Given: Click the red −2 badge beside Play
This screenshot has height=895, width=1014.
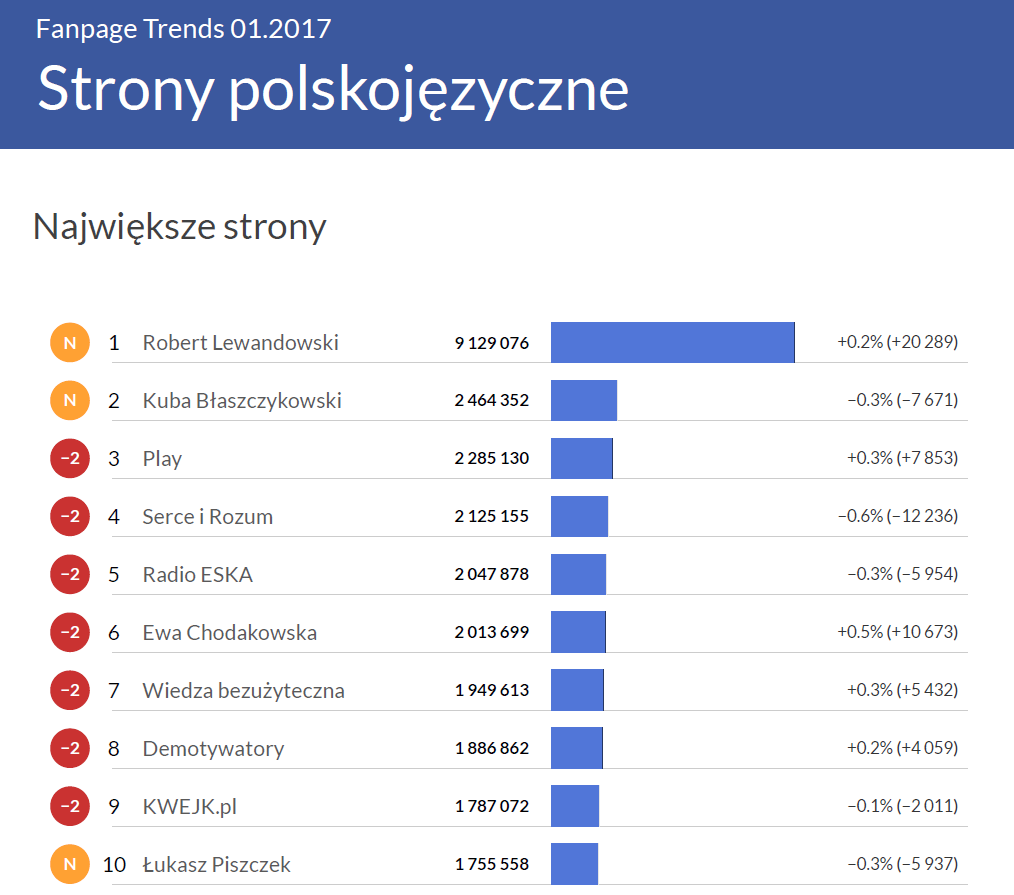Looking at the screenshot, I should coord(69,459).
